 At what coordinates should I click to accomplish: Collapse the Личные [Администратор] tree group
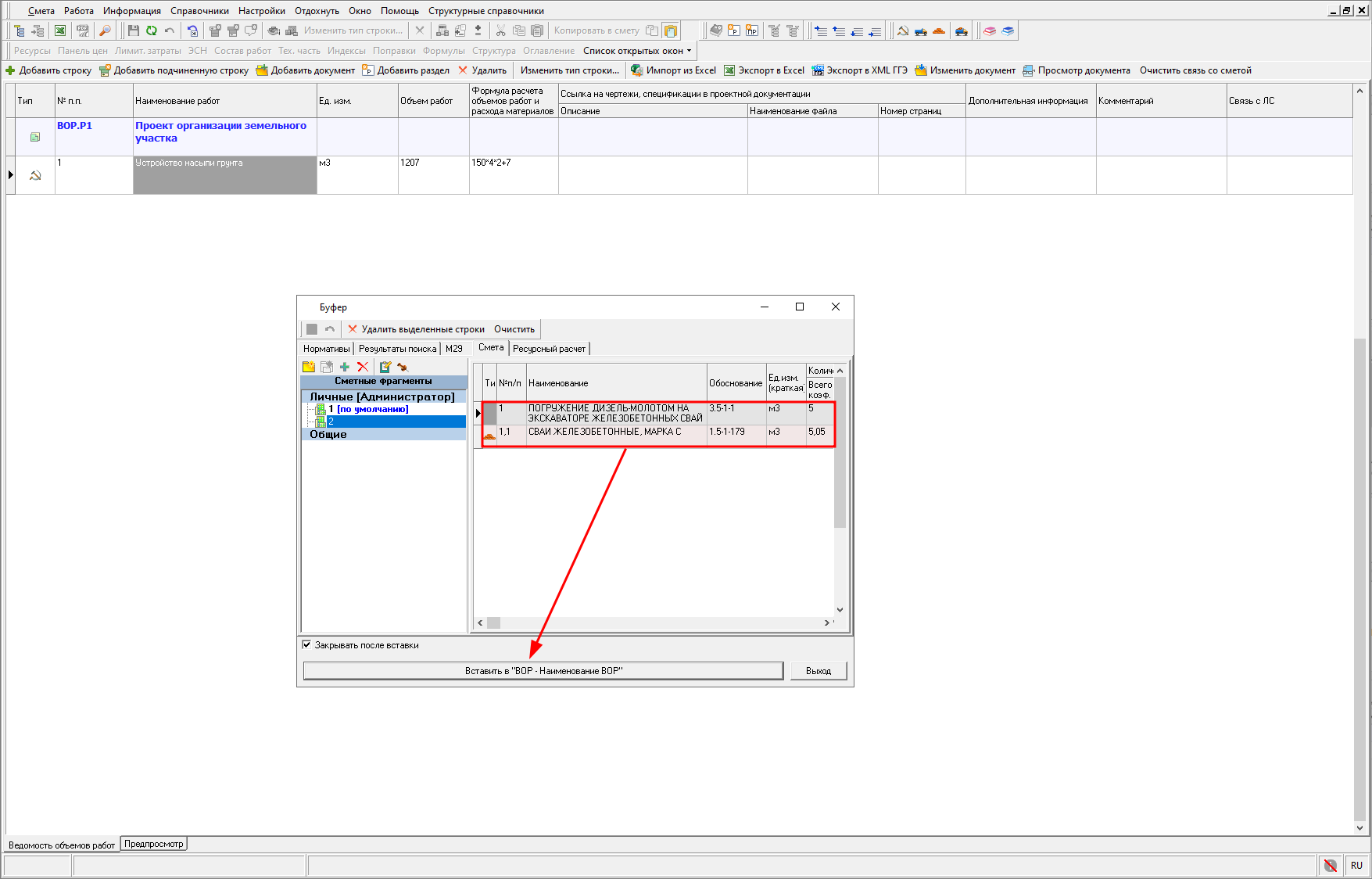(x=382, y=396)
